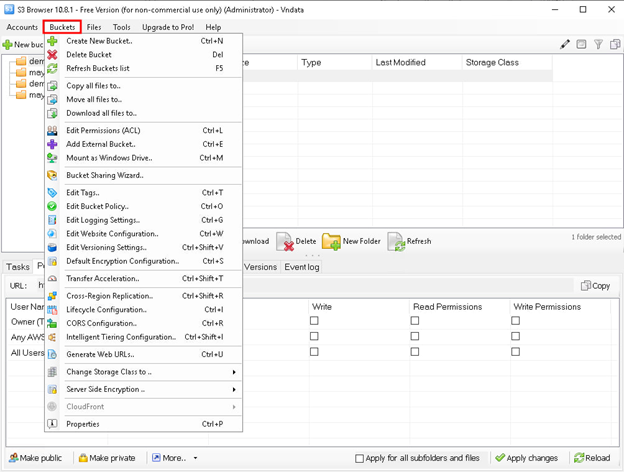Expand Server Side Encryption submenu
The height and width of the screenshot is (472, 624).
pos(145,390)
